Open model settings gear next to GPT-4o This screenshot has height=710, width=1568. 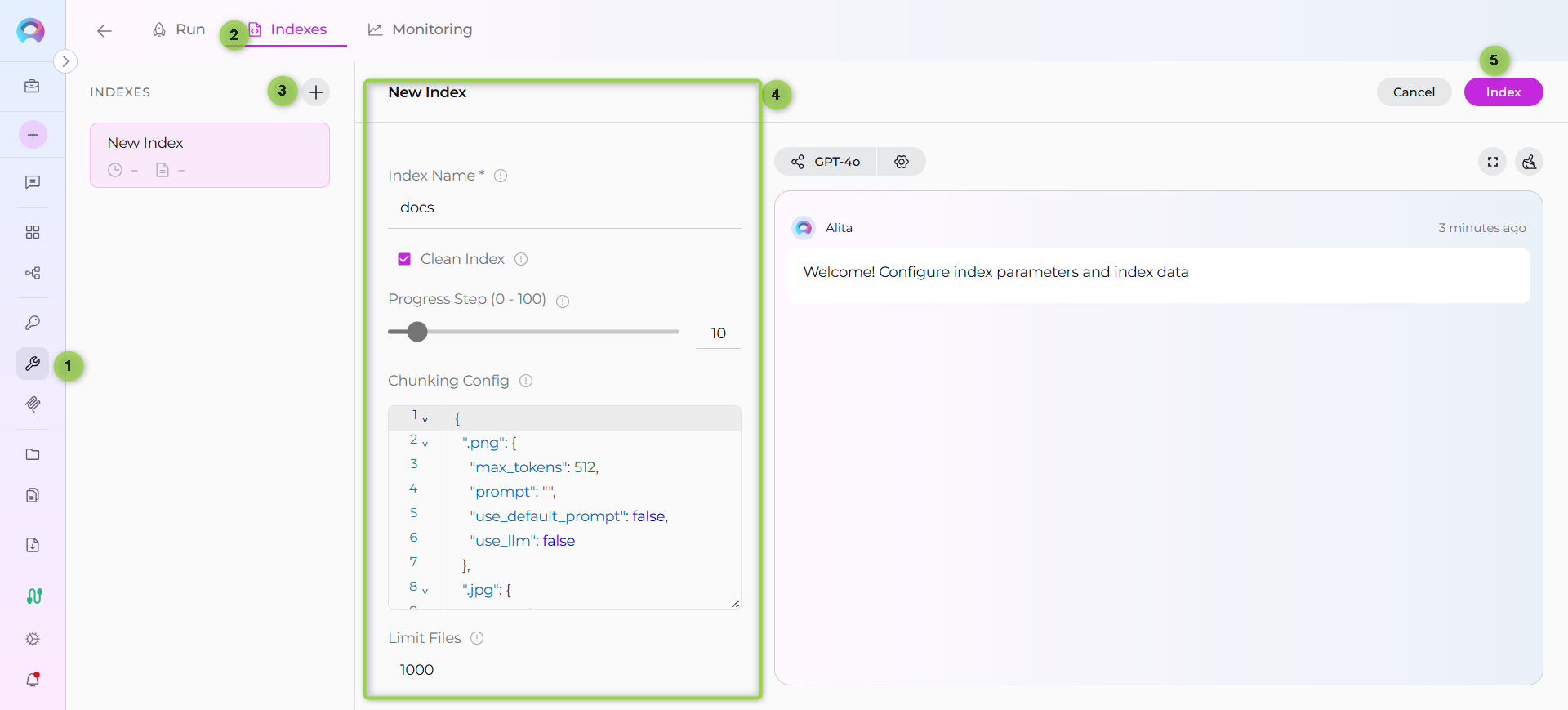click(x=902, y=162)
